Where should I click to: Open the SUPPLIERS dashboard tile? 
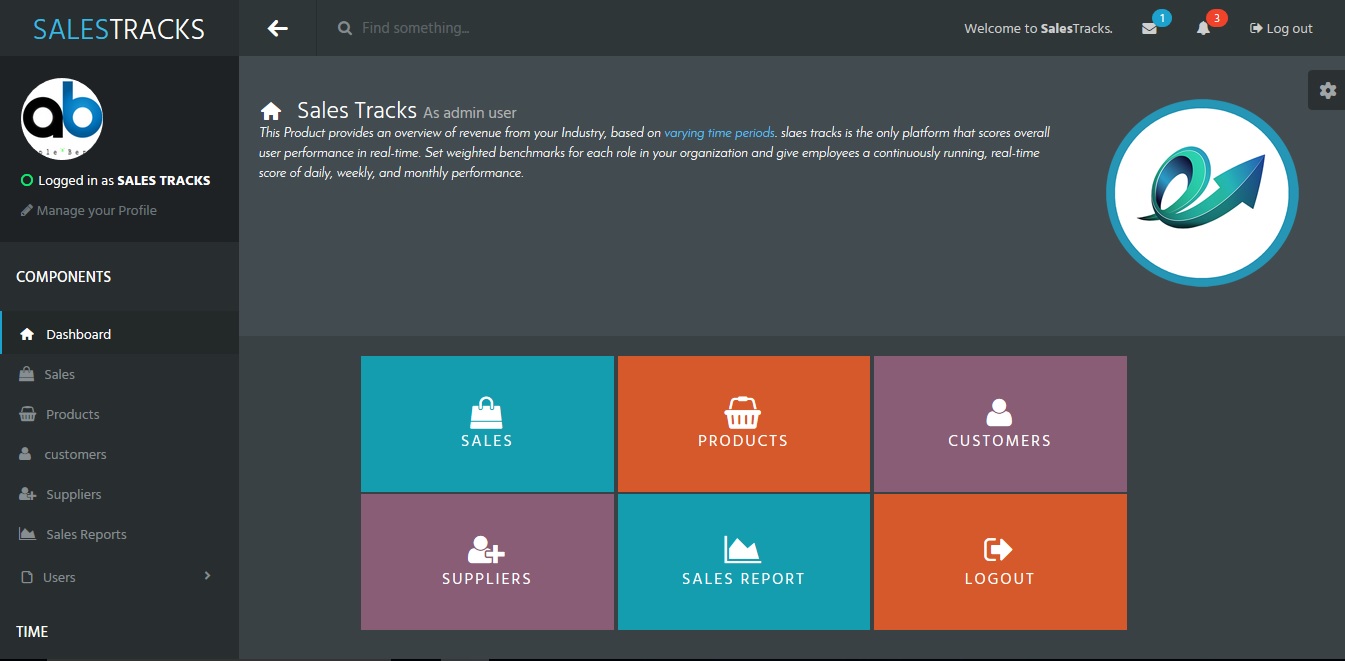487,562
